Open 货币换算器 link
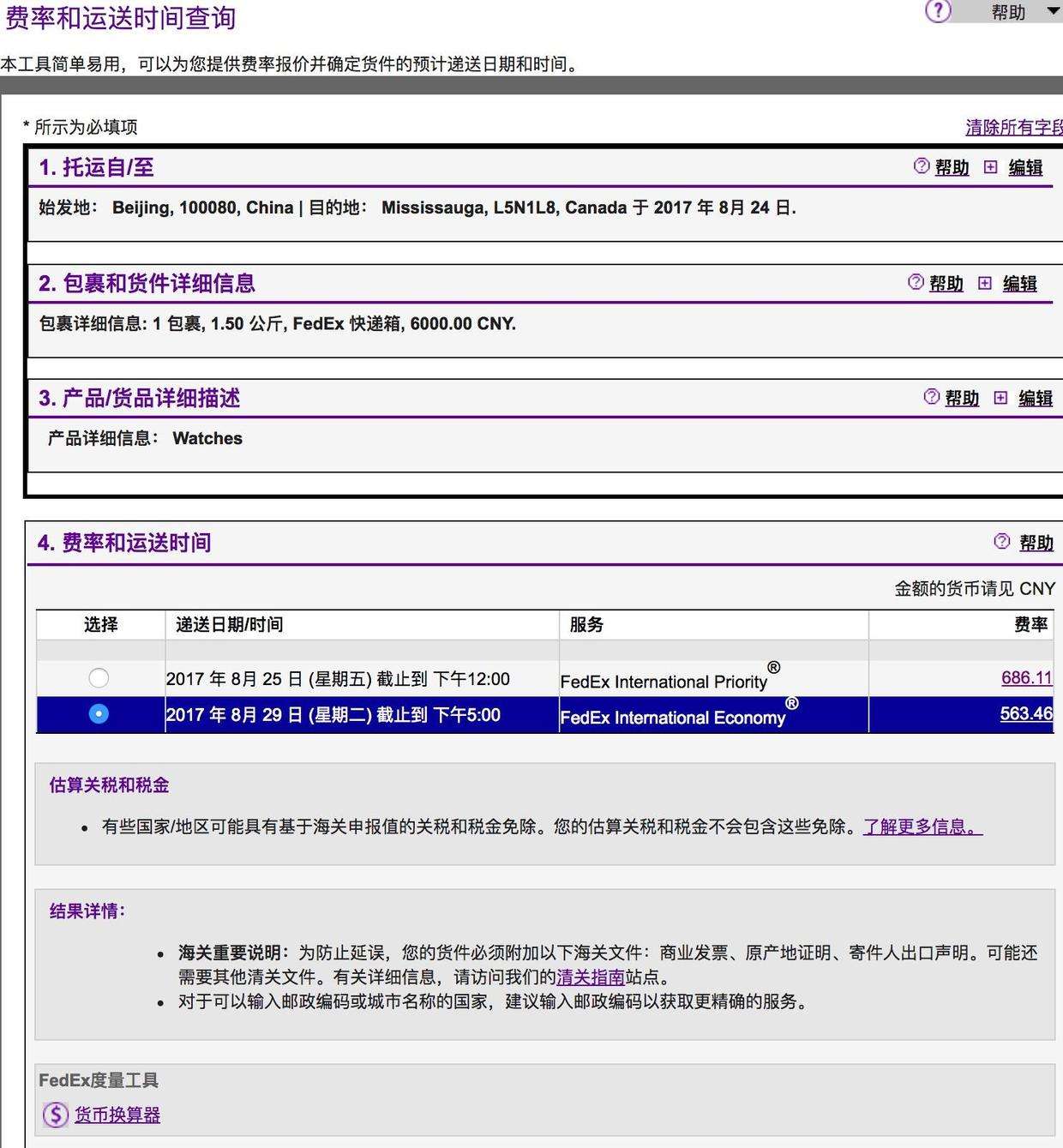 117,1115
